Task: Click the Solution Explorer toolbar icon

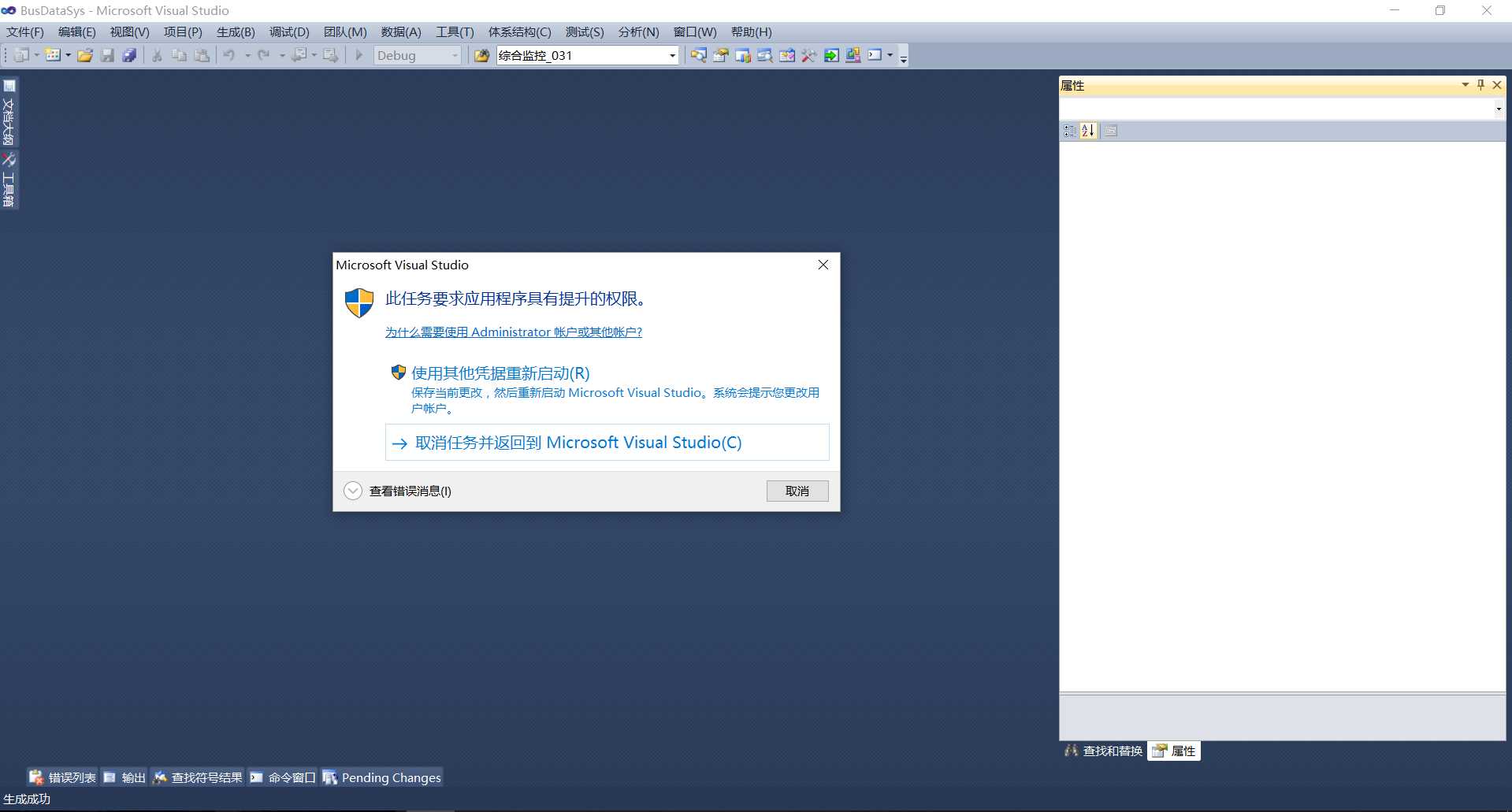Action: click(698, 55)
